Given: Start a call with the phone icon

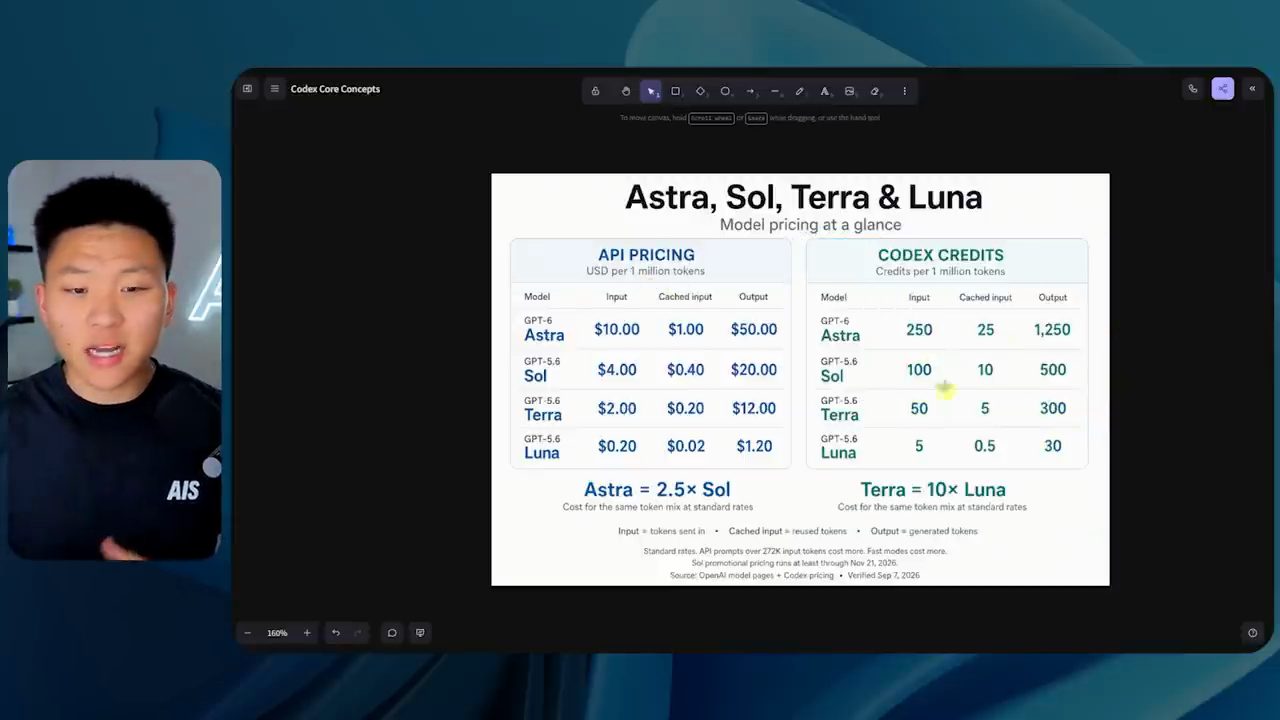Looking at the screenshot, I should coord(1193,89).
